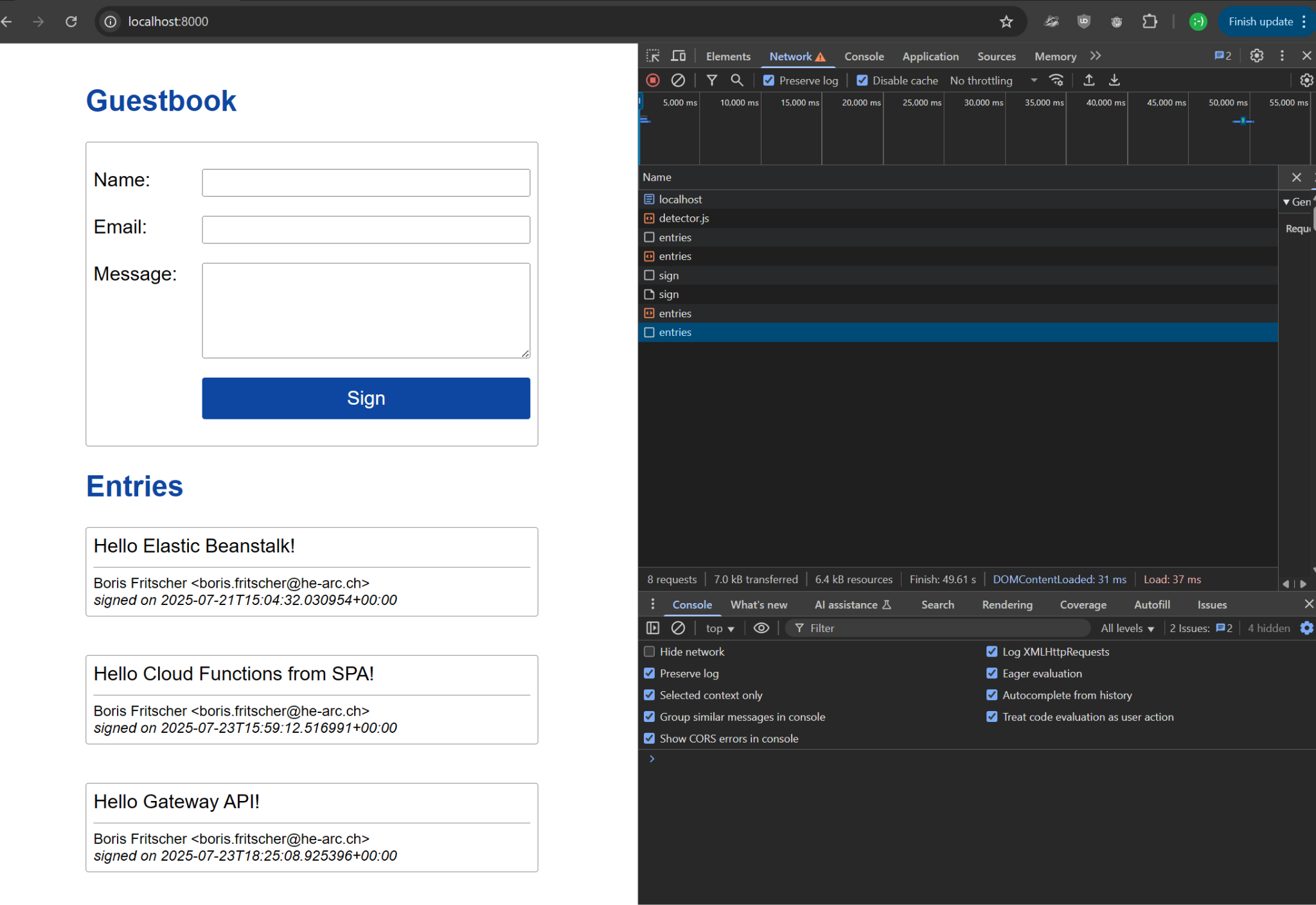Open All levels log dropdown

(1127, 628)
